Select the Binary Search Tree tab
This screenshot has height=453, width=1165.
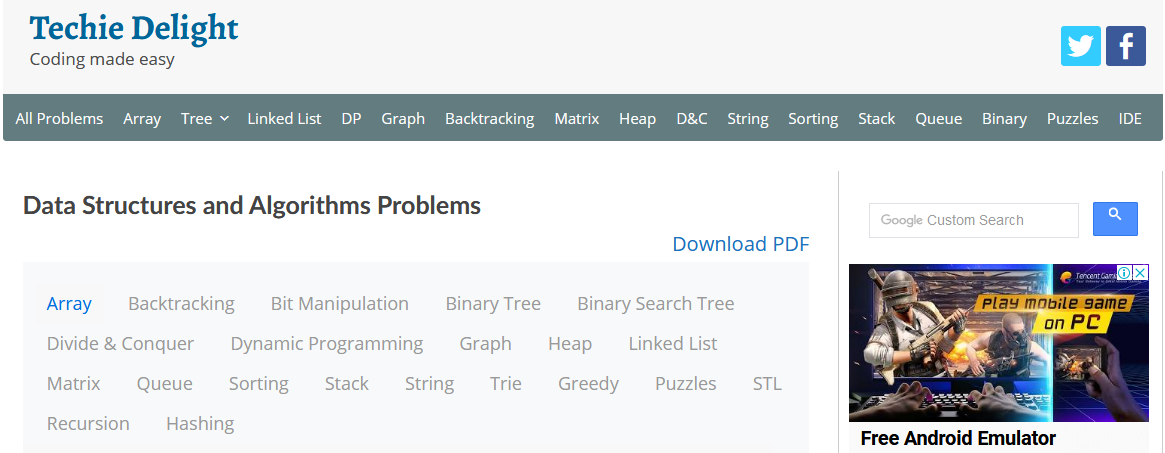click(655, 303)
